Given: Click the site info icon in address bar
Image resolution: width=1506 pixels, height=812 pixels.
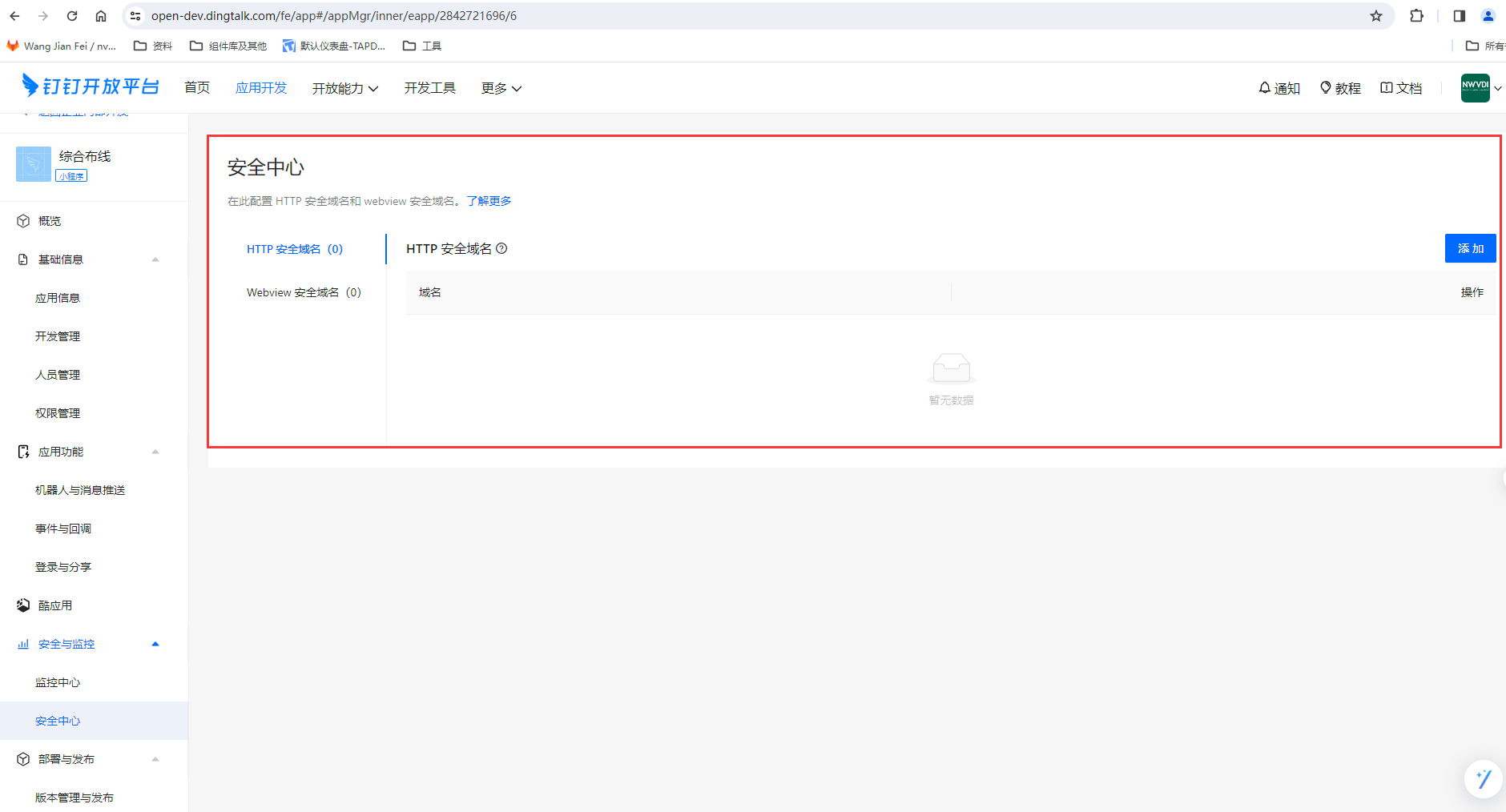Looking at the screenshot, I should (135, 16).
